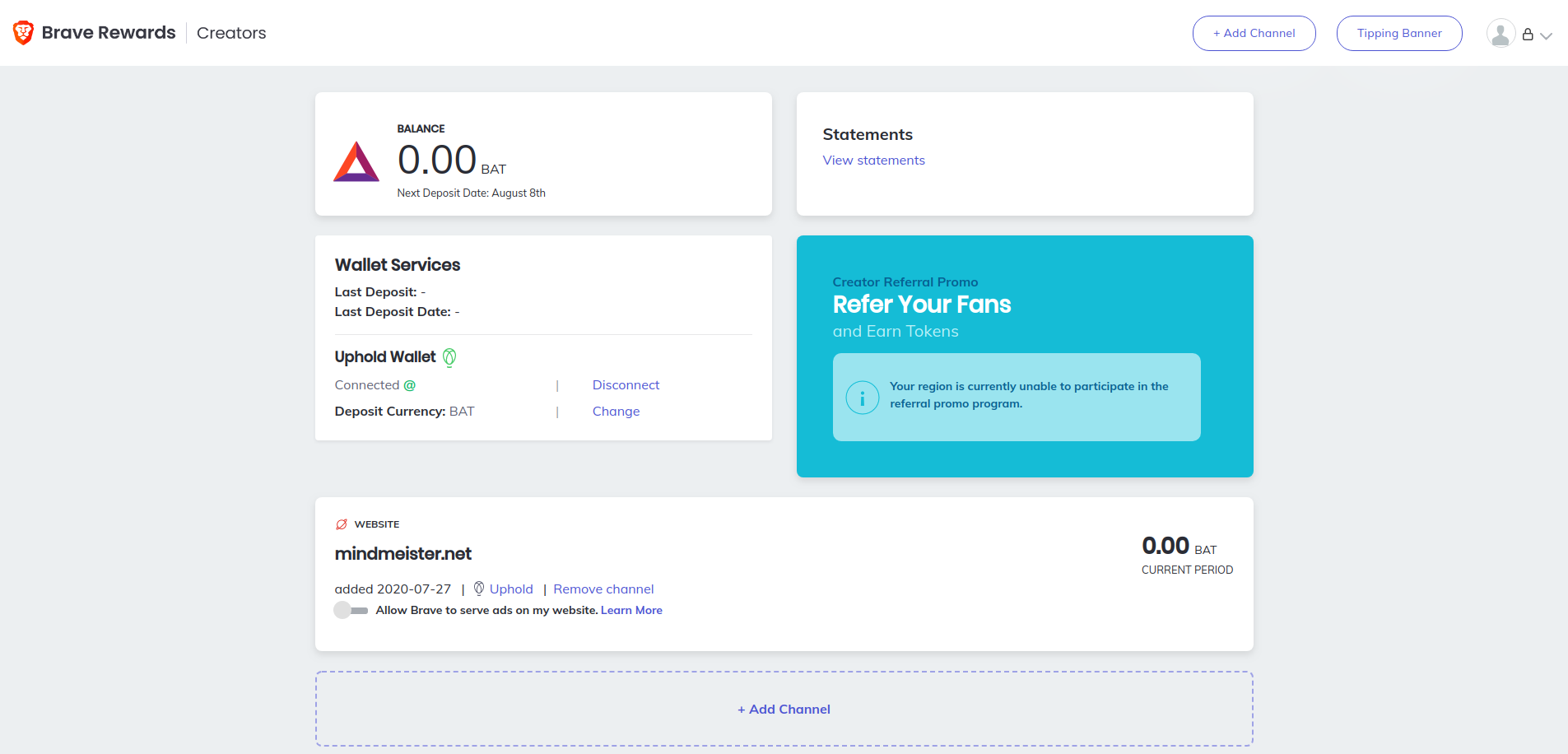This screenshot has height=754, width=1568.
Task: Click the lock icon beside the avatar
Action: point(1528,35)
